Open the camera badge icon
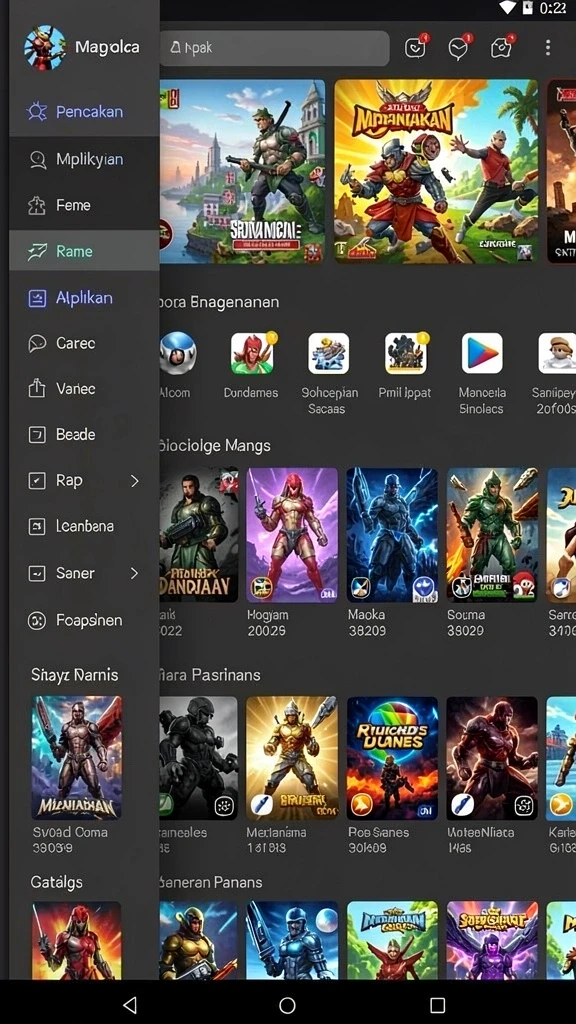Image resolution: width=576 pixels, height=1024 pixels. (x=502, y=48)
